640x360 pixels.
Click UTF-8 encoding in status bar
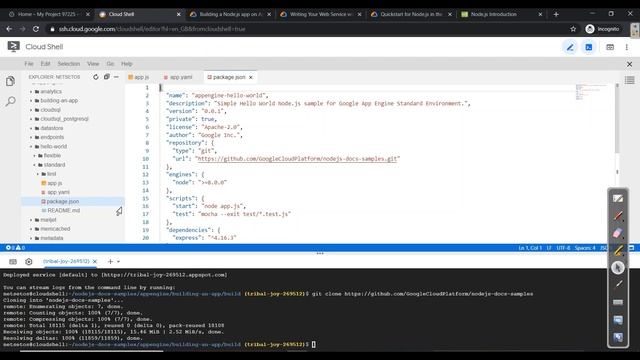point(563,248)
